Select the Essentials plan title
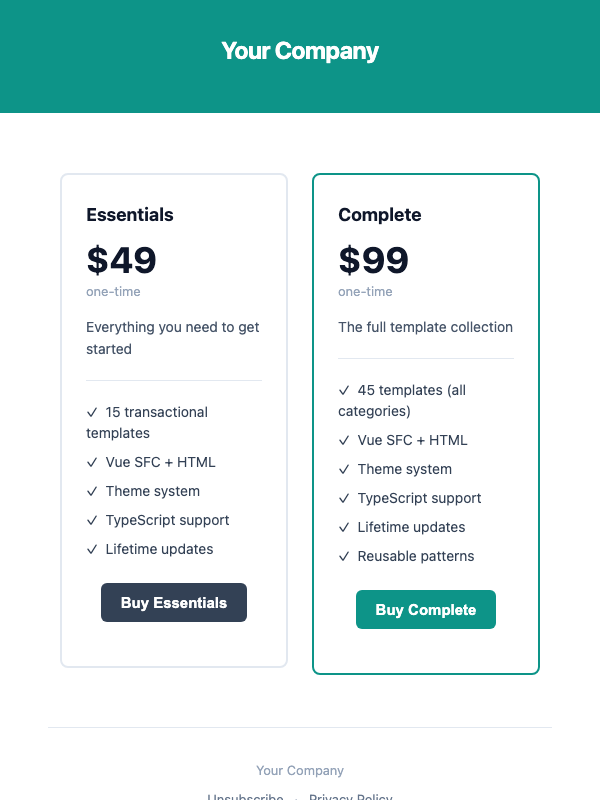600x800 pixels. [129, 215]
